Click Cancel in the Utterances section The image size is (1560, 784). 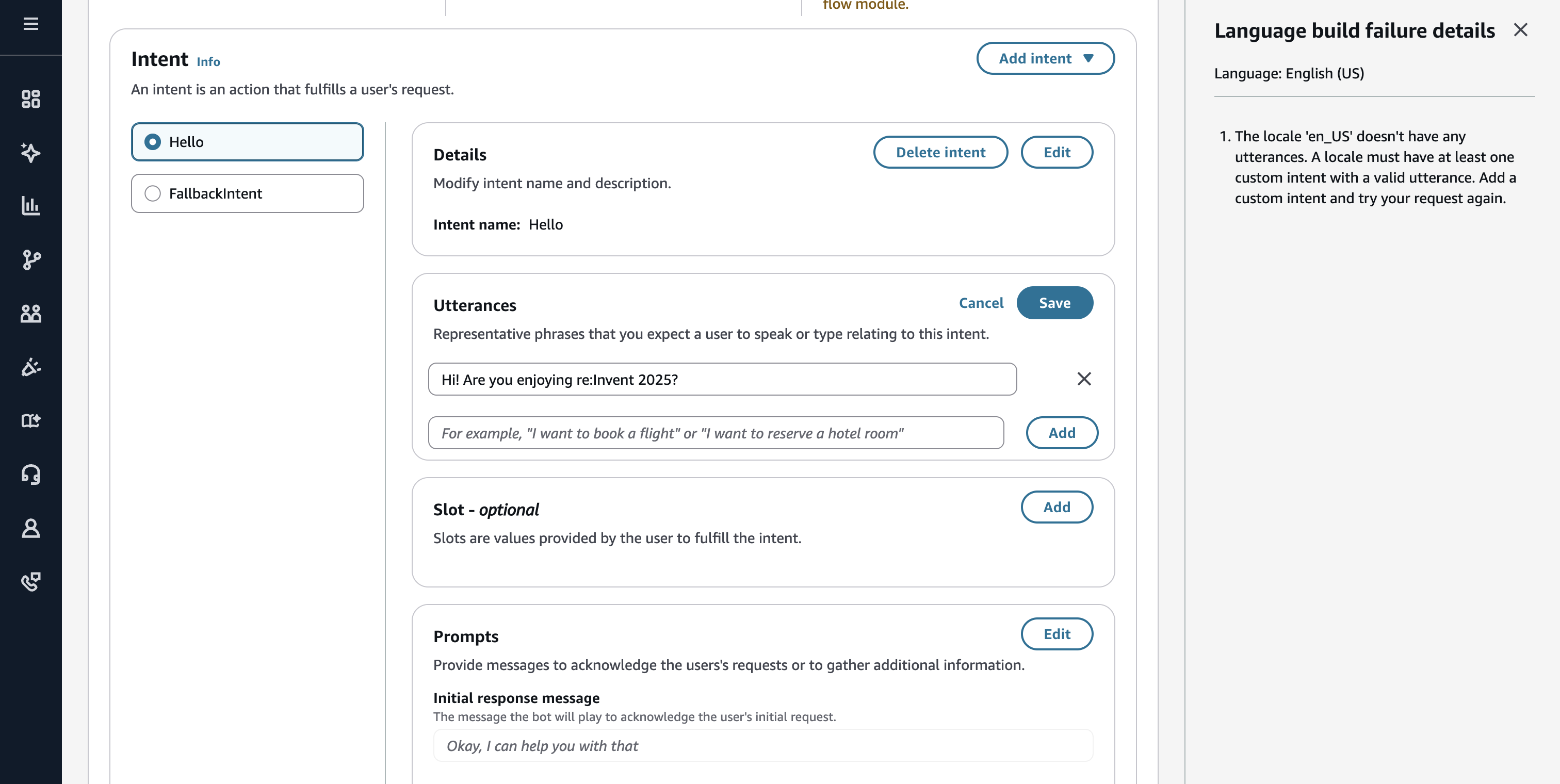981,303
